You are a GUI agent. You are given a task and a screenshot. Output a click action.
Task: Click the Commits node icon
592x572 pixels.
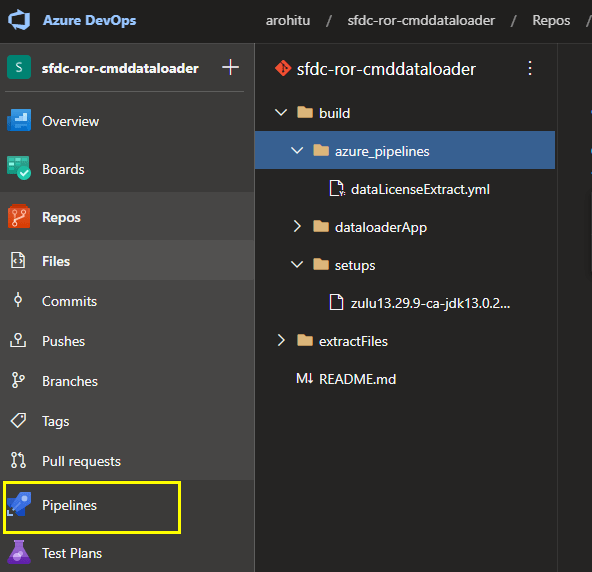[x=18, y=301]
